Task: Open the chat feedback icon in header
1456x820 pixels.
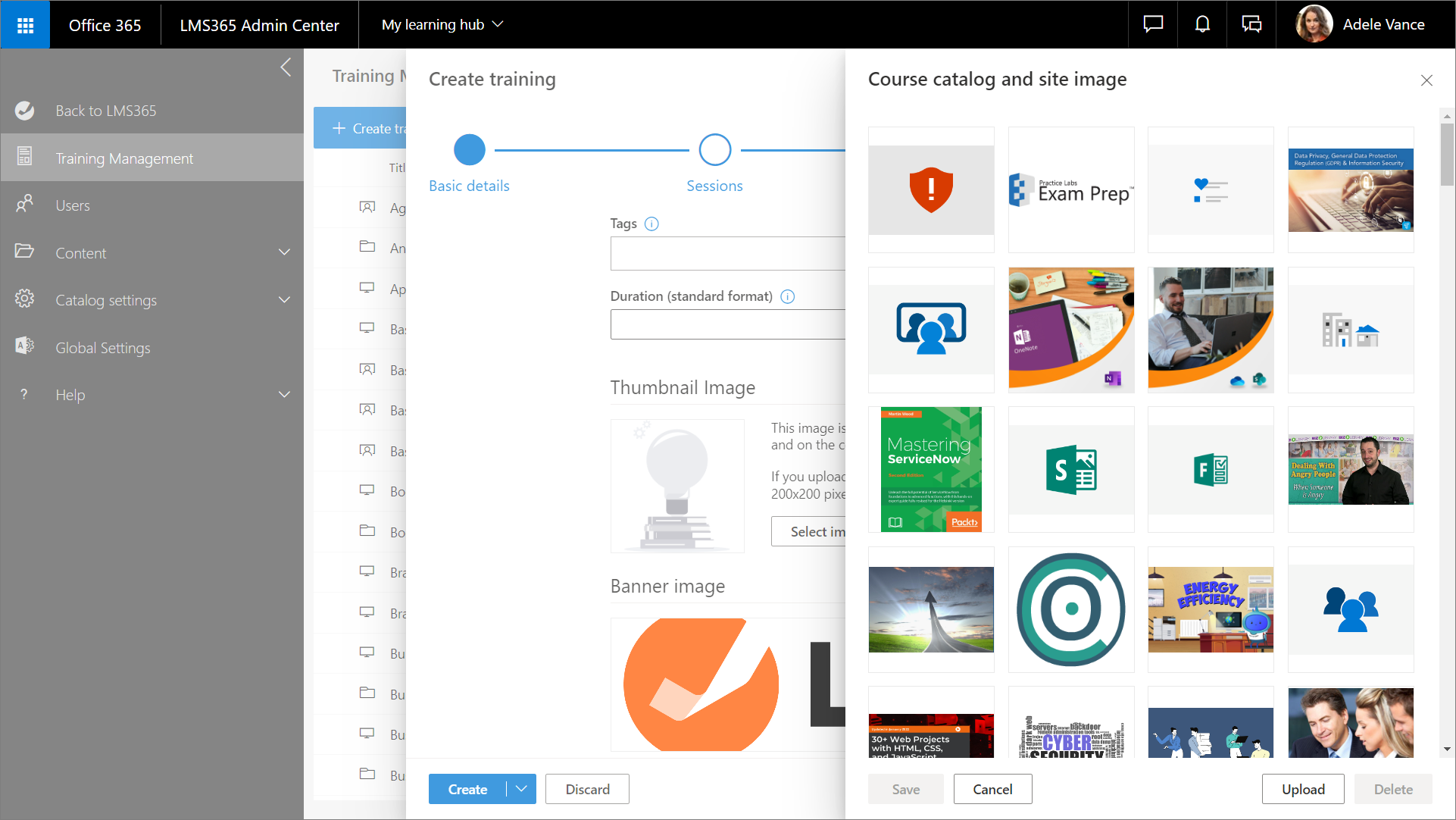Action: click(x=1153, y=25)
